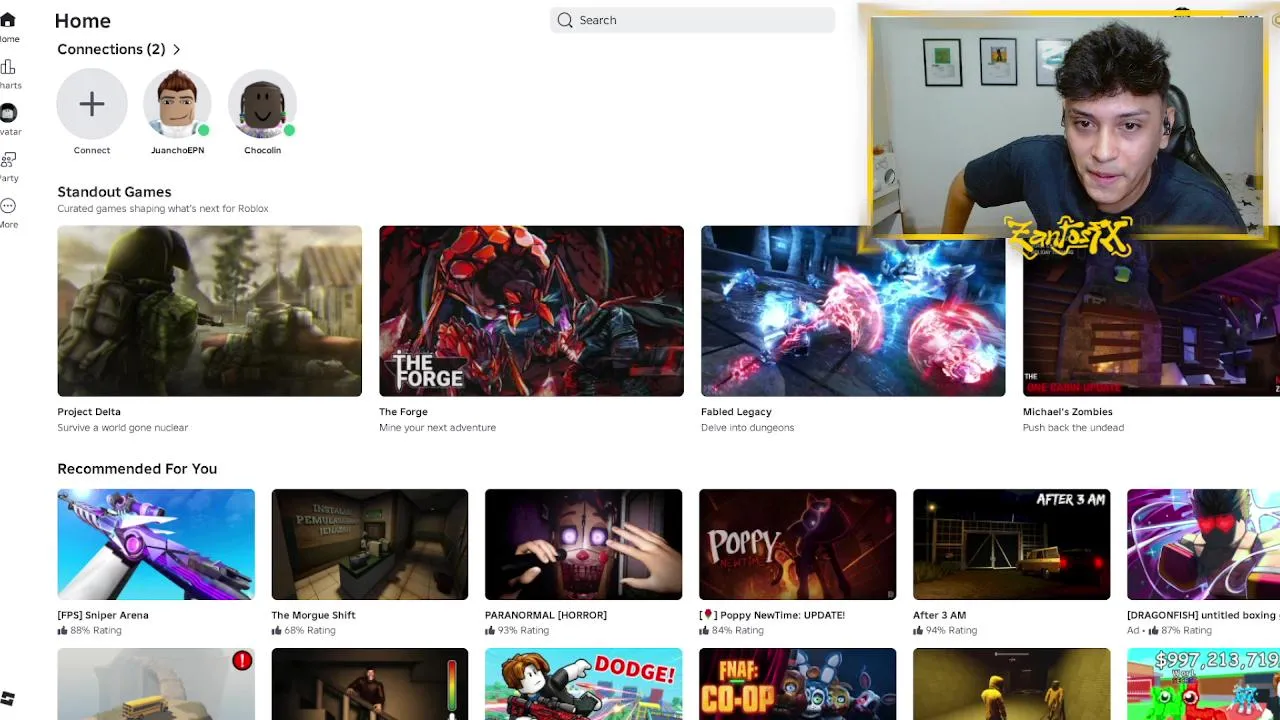The image size is (1280, 720).
Task: Click the [FPS] Sniper Arena title
Action: pos(103,615)
